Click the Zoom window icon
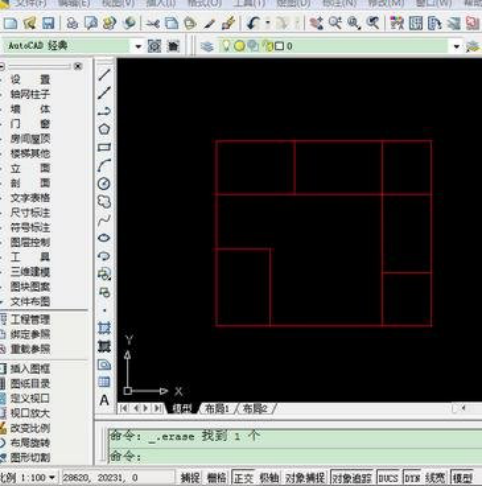The height and width of the screenshot is (487, 483). tap(354, 23)
